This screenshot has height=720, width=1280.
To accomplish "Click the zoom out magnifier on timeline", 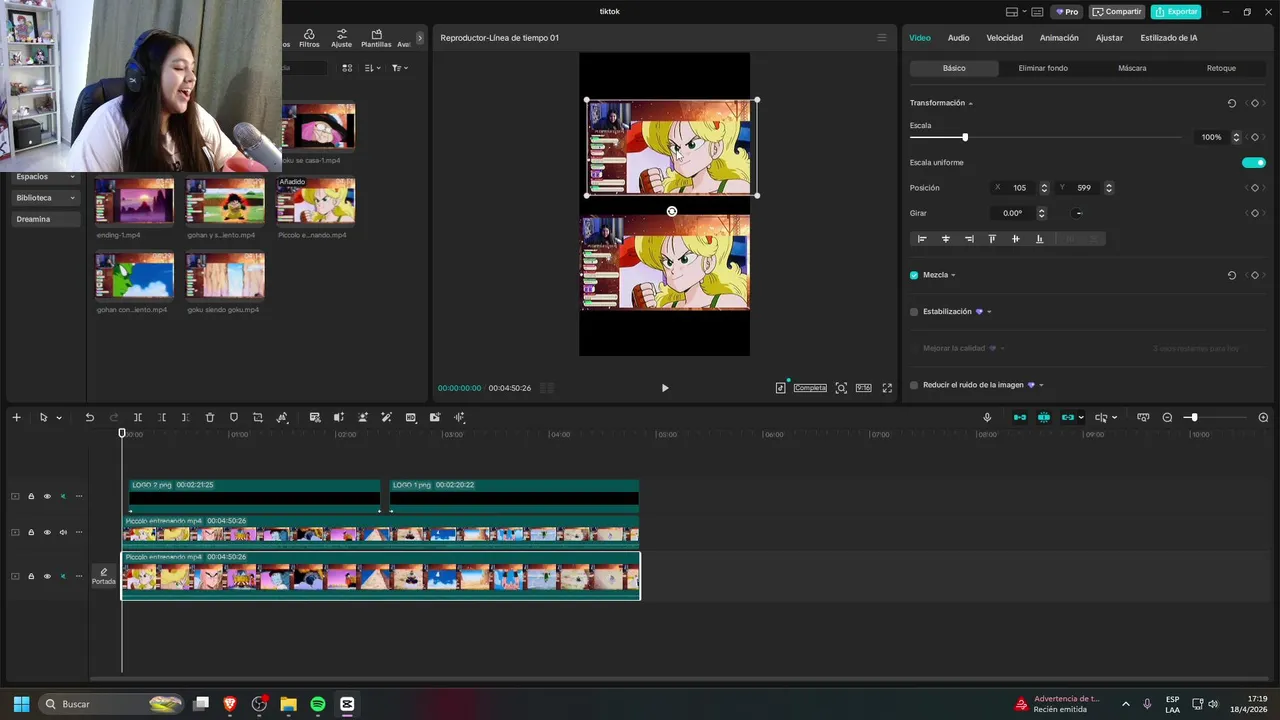I will coord(1167,417).
